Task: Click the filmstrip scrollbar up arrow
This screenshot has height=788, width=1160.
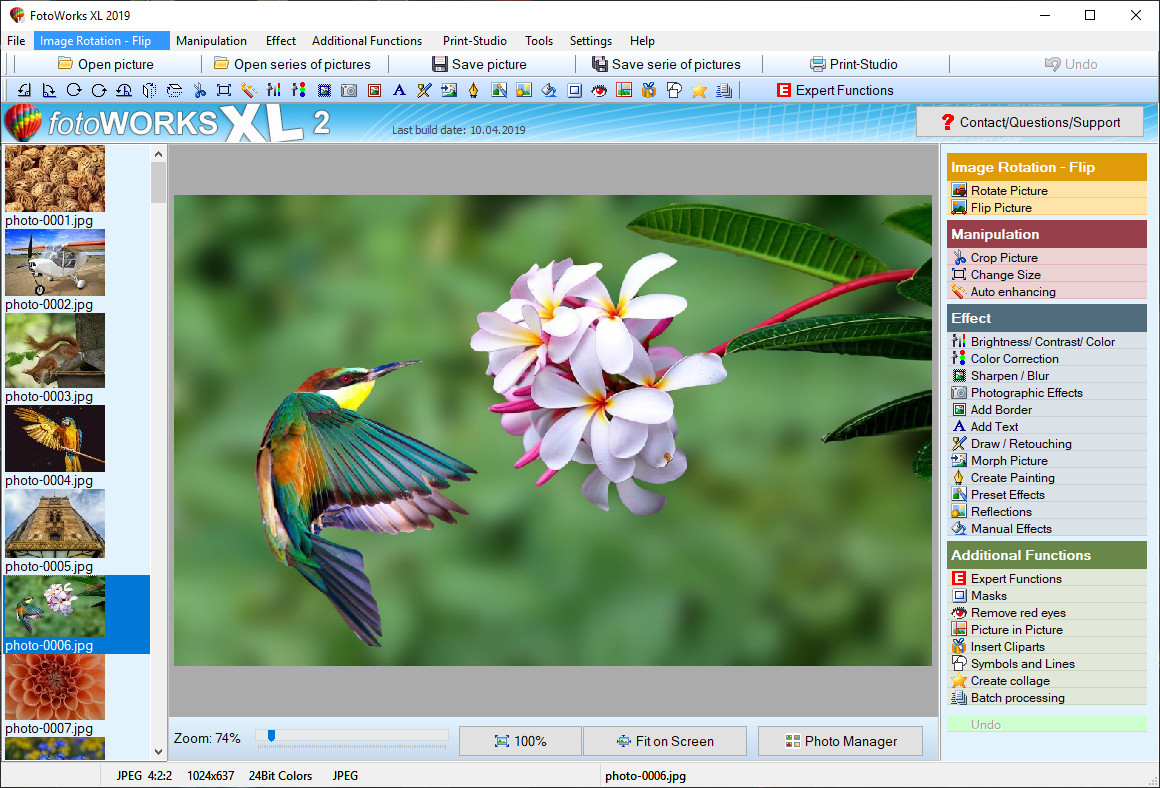Action: (158, 152)
